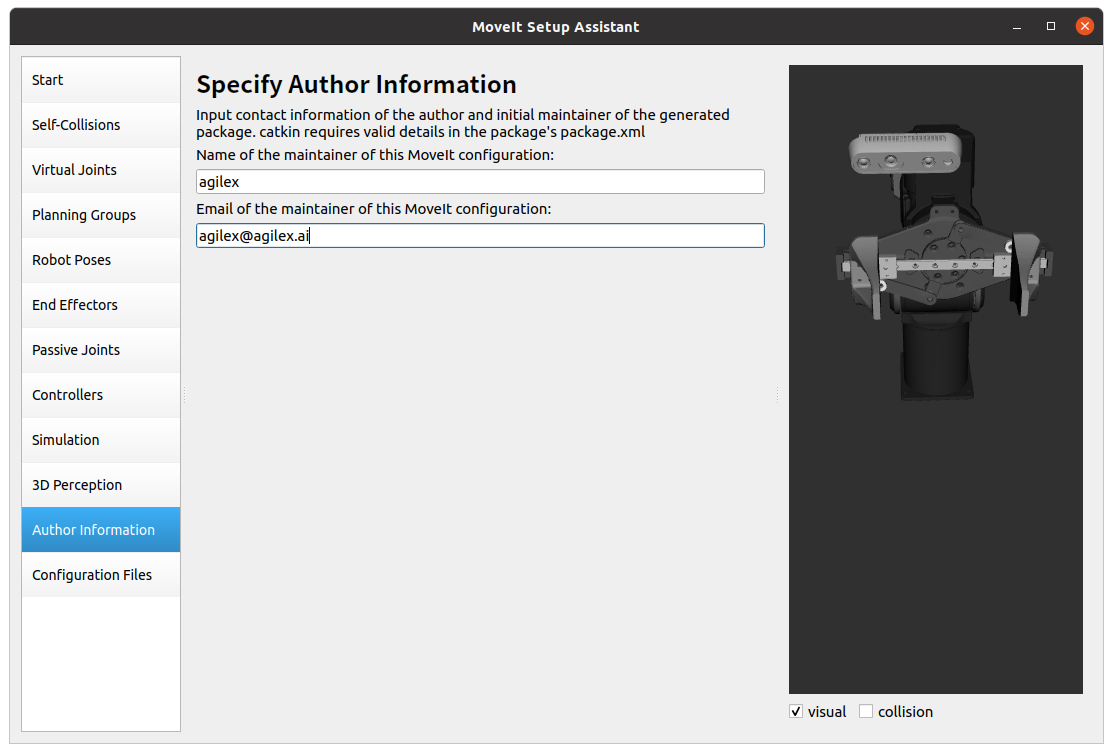Maximize the MoveIt Setup Assistant window
This screenshot has width=1113, height=753.
point(1051,27)
